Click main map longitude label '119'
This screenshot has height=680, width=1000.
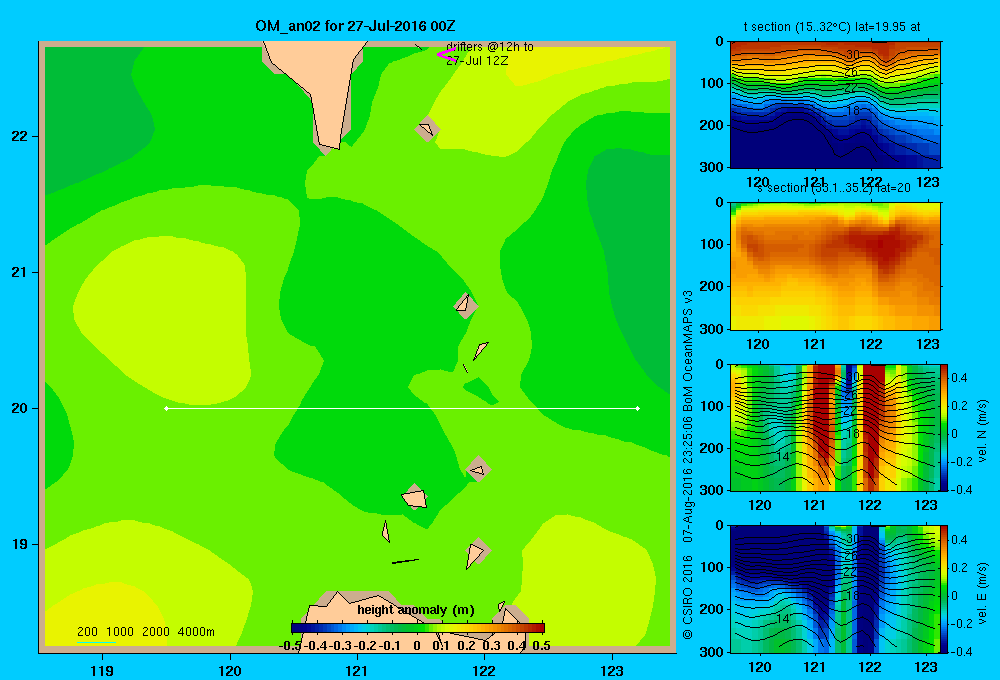click(x=102, y=670)
